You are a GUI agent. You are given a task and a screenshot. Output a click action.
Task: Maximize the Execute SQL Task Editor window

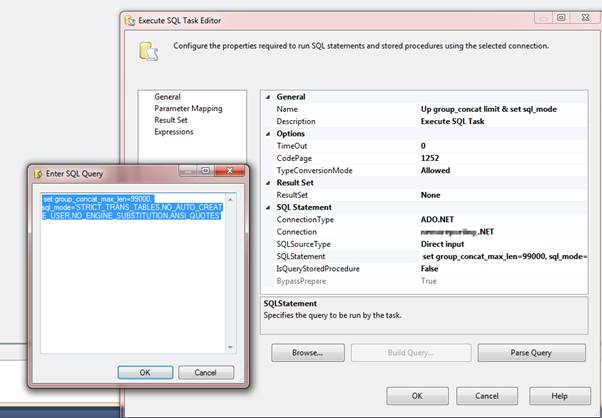[x=562, y=17]
